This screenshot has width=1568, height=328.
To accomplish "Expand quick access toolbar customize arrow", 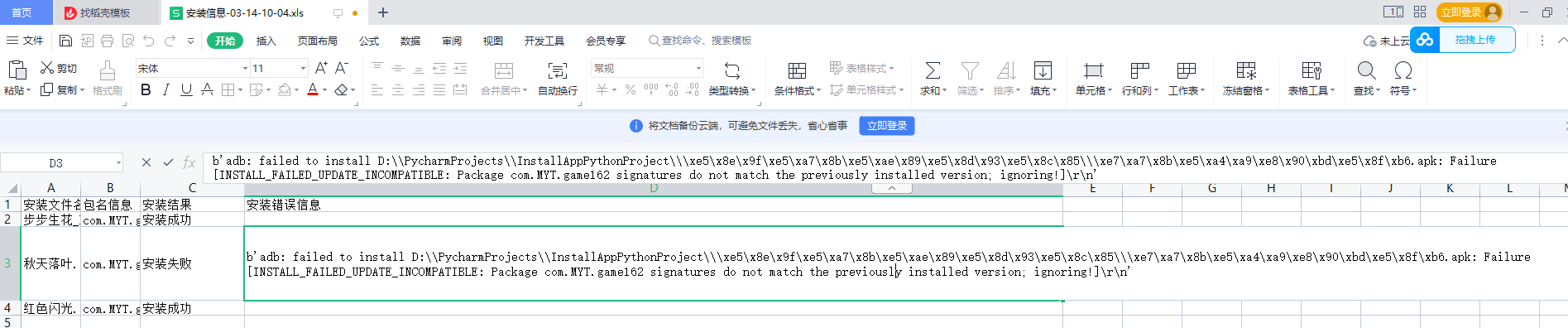I will pos(190,41).
